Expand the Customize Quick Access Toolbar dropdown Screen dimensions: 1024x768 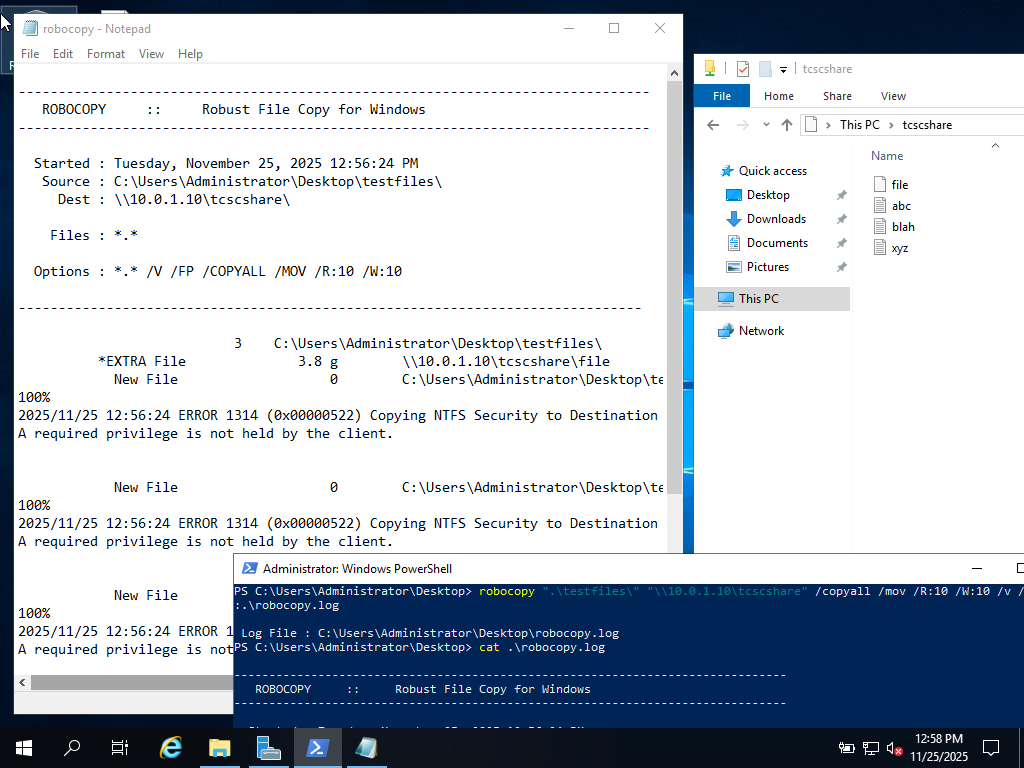point(784,70)
